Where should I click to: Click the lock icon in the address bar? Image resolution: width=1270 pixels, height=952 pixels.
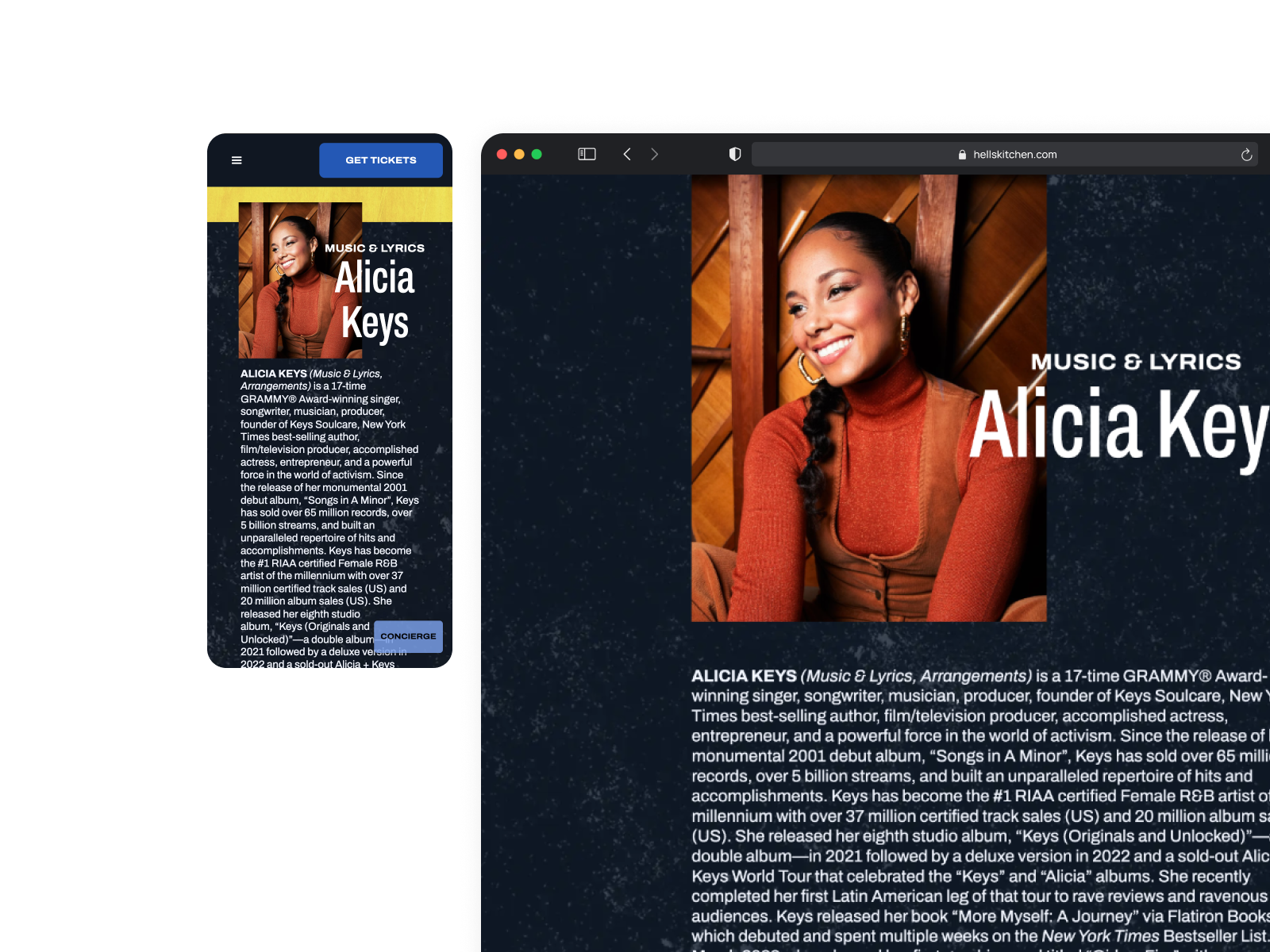962,155
